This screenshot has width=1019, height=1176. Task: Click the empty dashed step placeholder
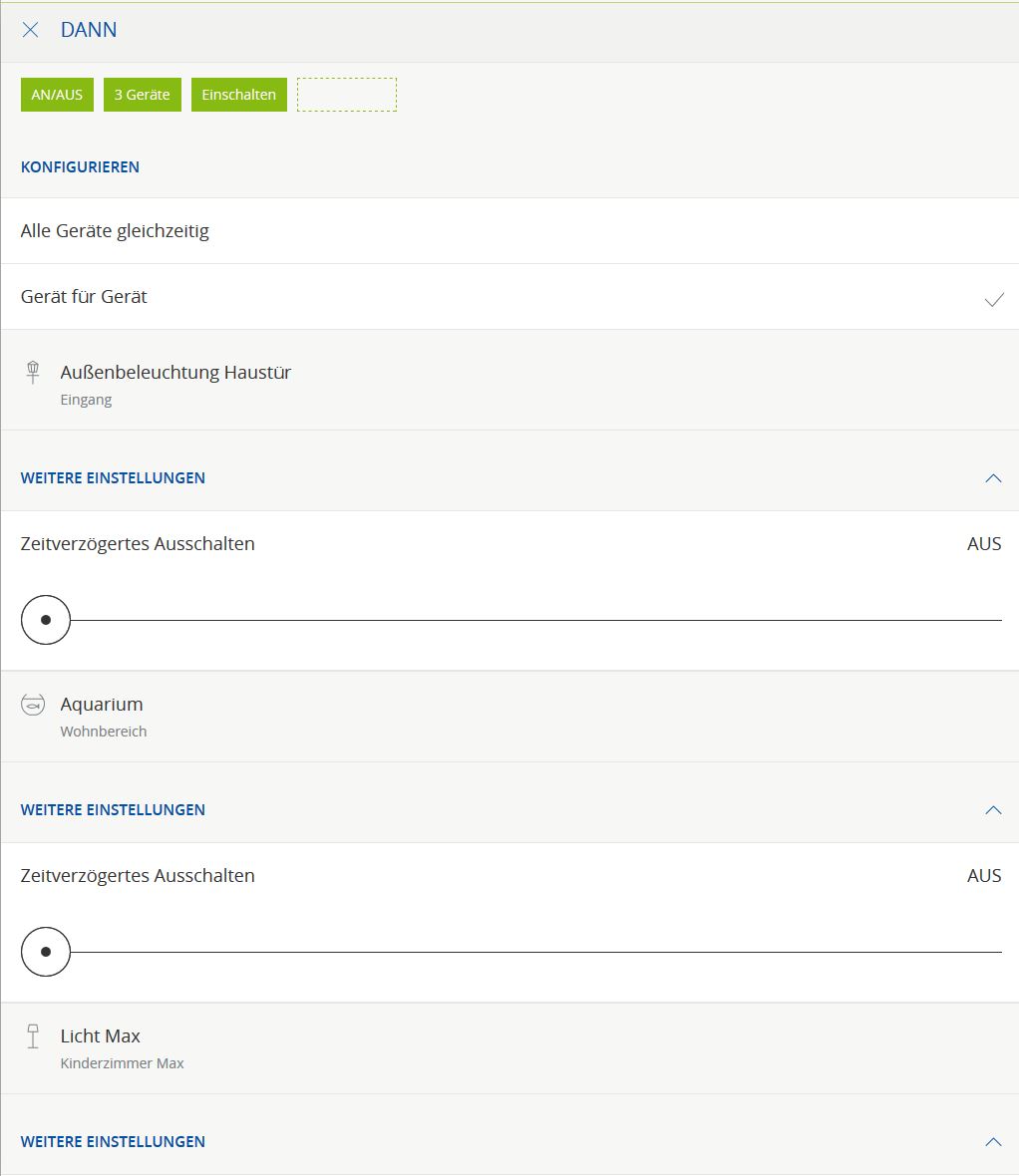346,95
